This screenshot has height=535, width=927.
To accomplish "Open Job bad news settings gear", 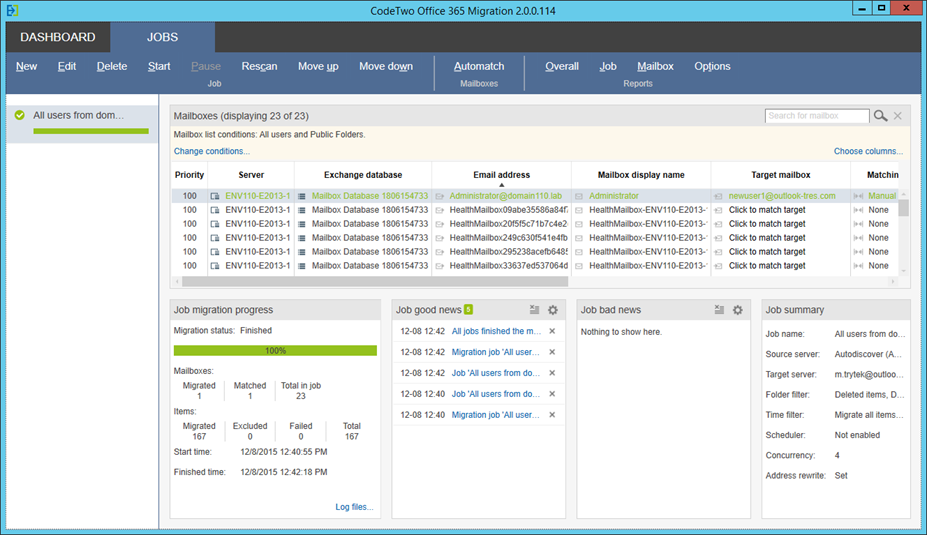I will point(738,310).
